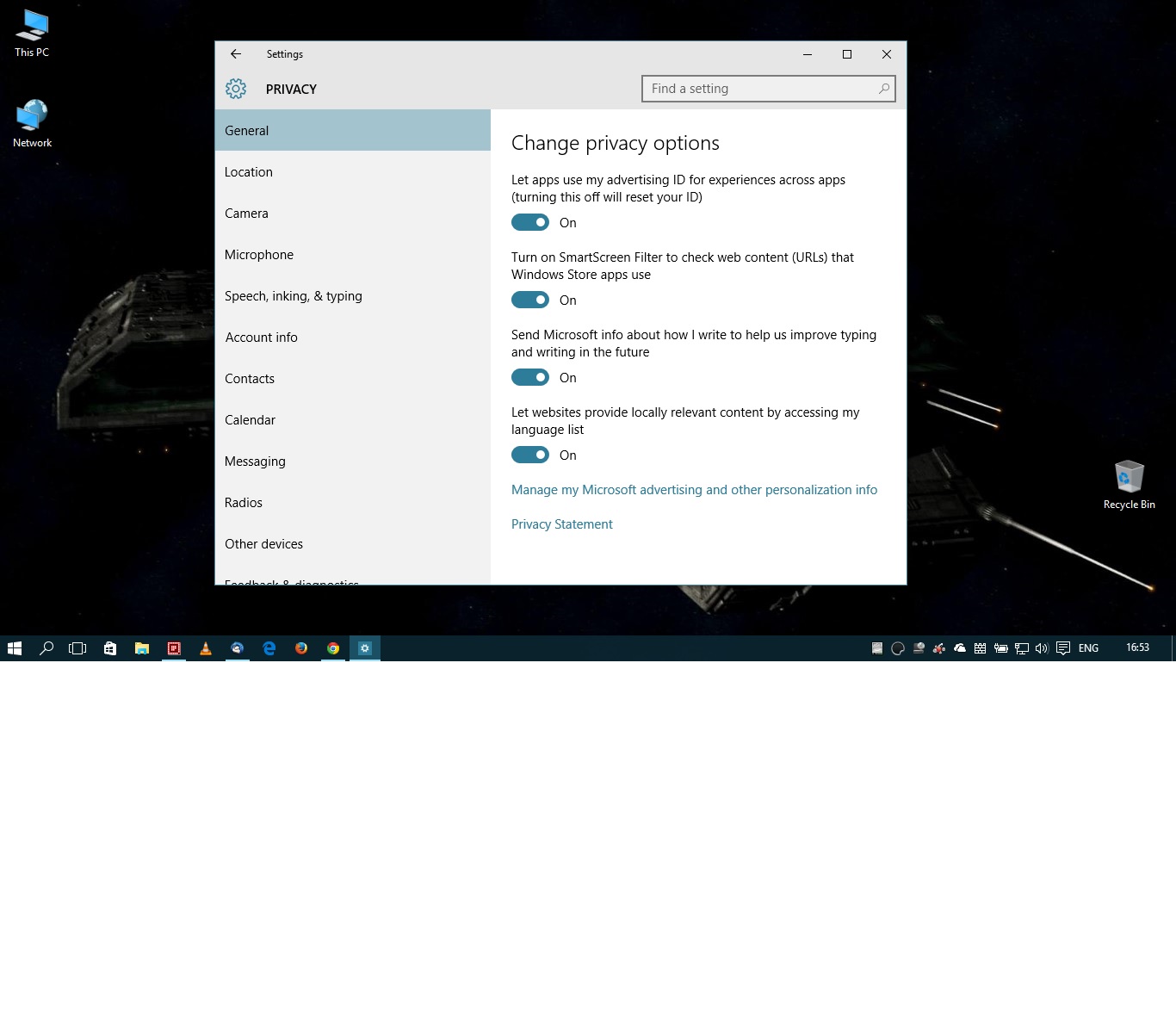Open the Windows Start menu
The height and width of the screenshot is (1016, 1176).
(x=15, y=648)
